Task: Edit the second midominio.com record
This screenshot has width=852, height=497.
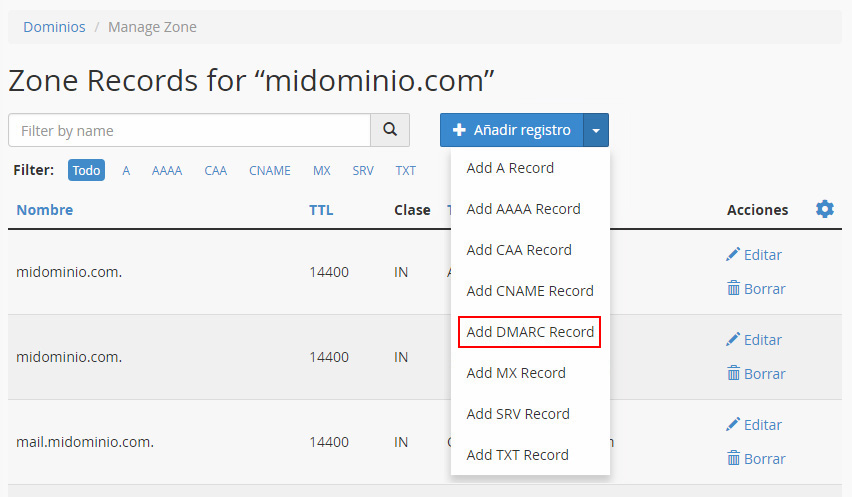Action: (754, 340)
